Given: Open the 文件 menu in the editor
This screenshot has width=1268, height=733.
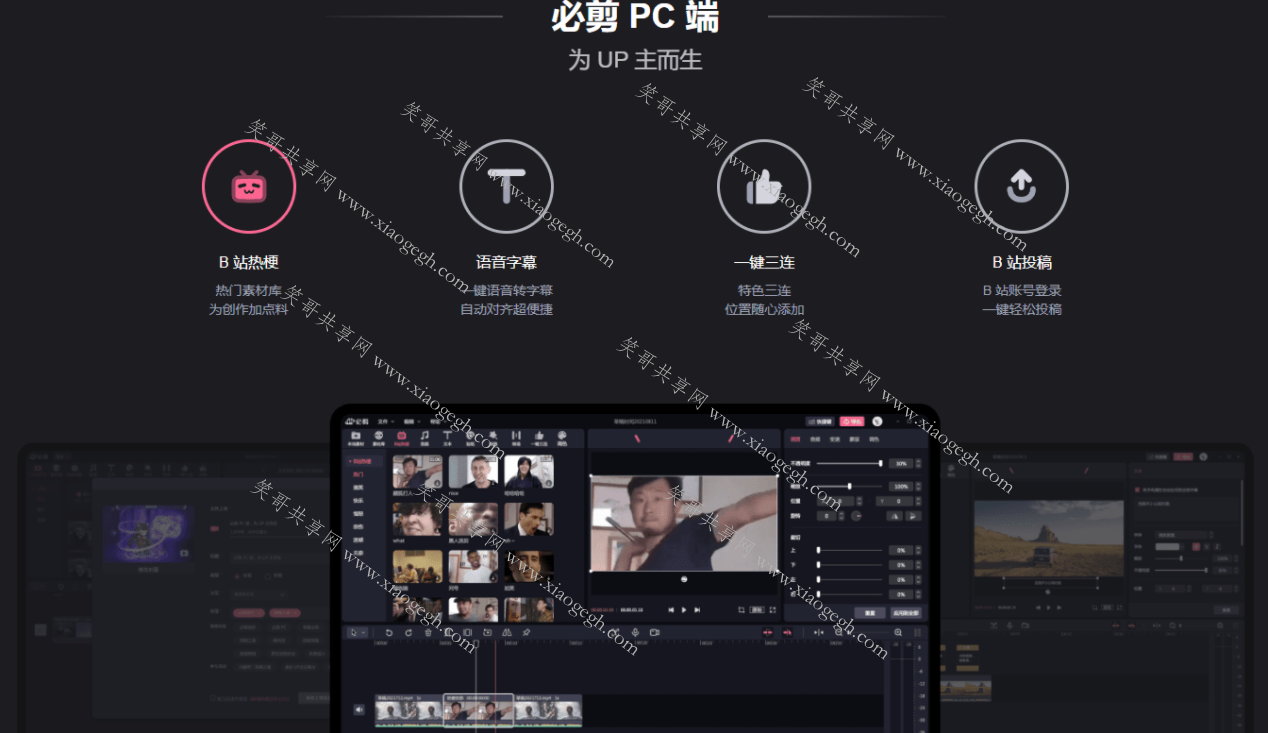Looking at the screenshot, I should (384, 422).
